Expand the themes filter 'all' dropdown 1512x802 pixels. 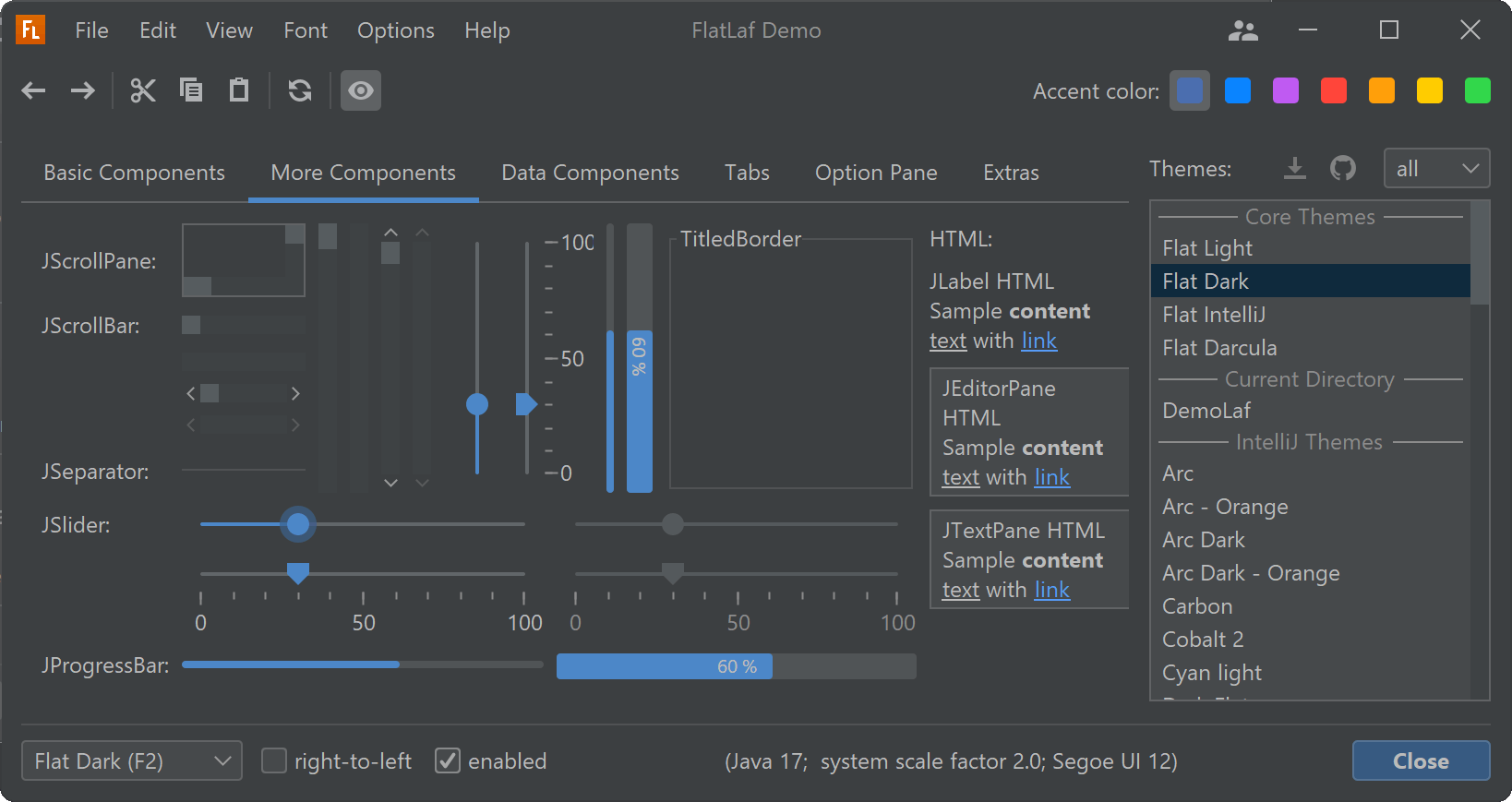[1436, 169]
